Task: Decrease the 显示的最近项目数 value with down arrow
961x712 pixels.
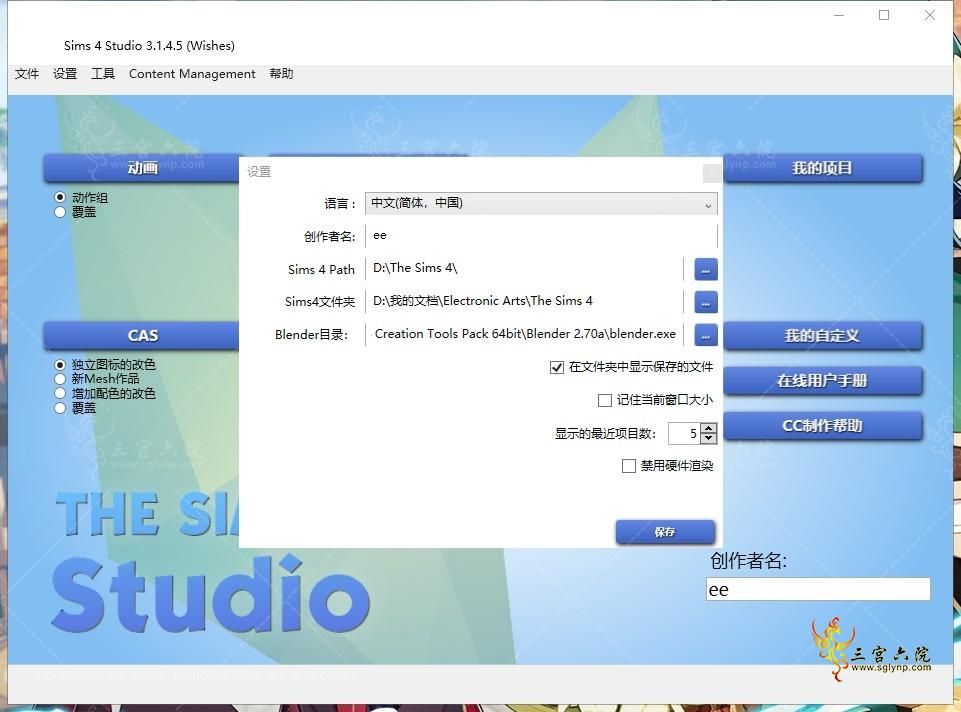Action: 708,438
